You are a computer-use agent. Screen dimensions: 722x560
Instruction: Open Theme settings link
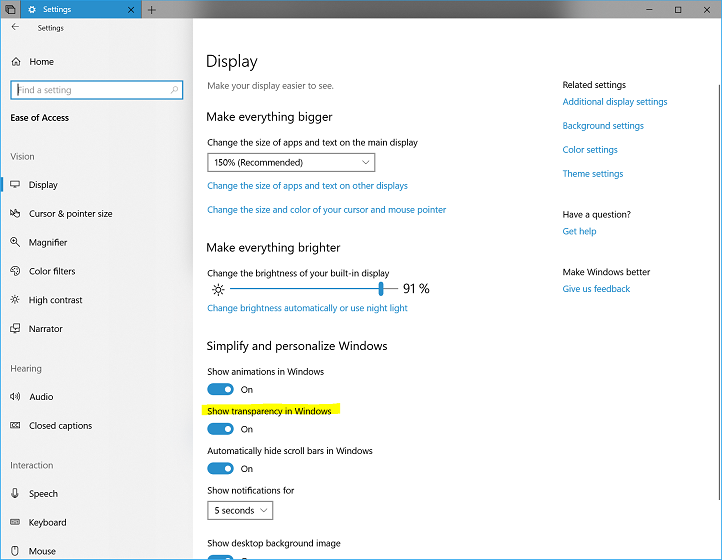click(x=593, y=174)
